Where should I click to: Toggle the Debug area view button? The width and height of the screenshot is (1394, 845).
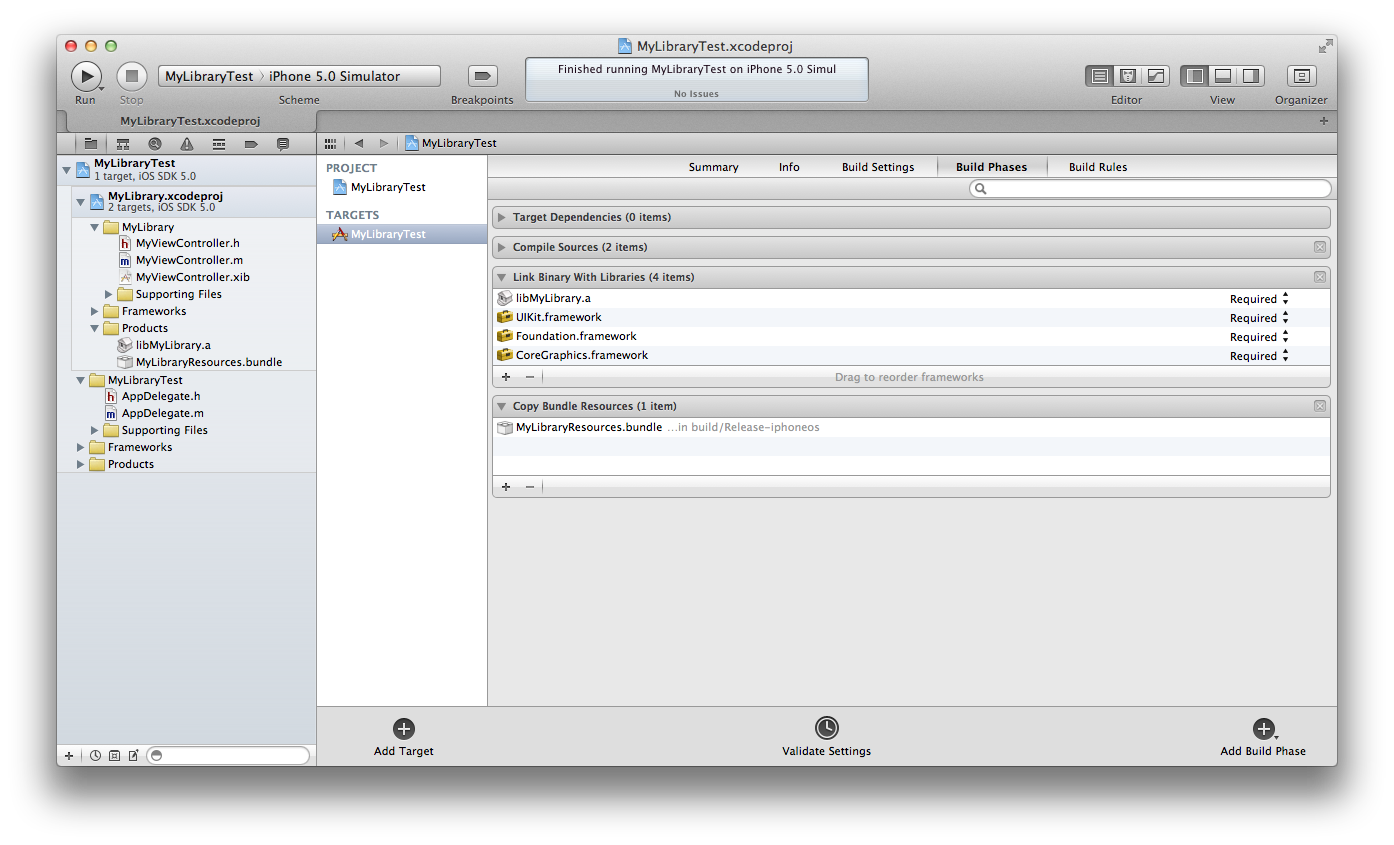pyautogui.click(x=1222, y=76)
